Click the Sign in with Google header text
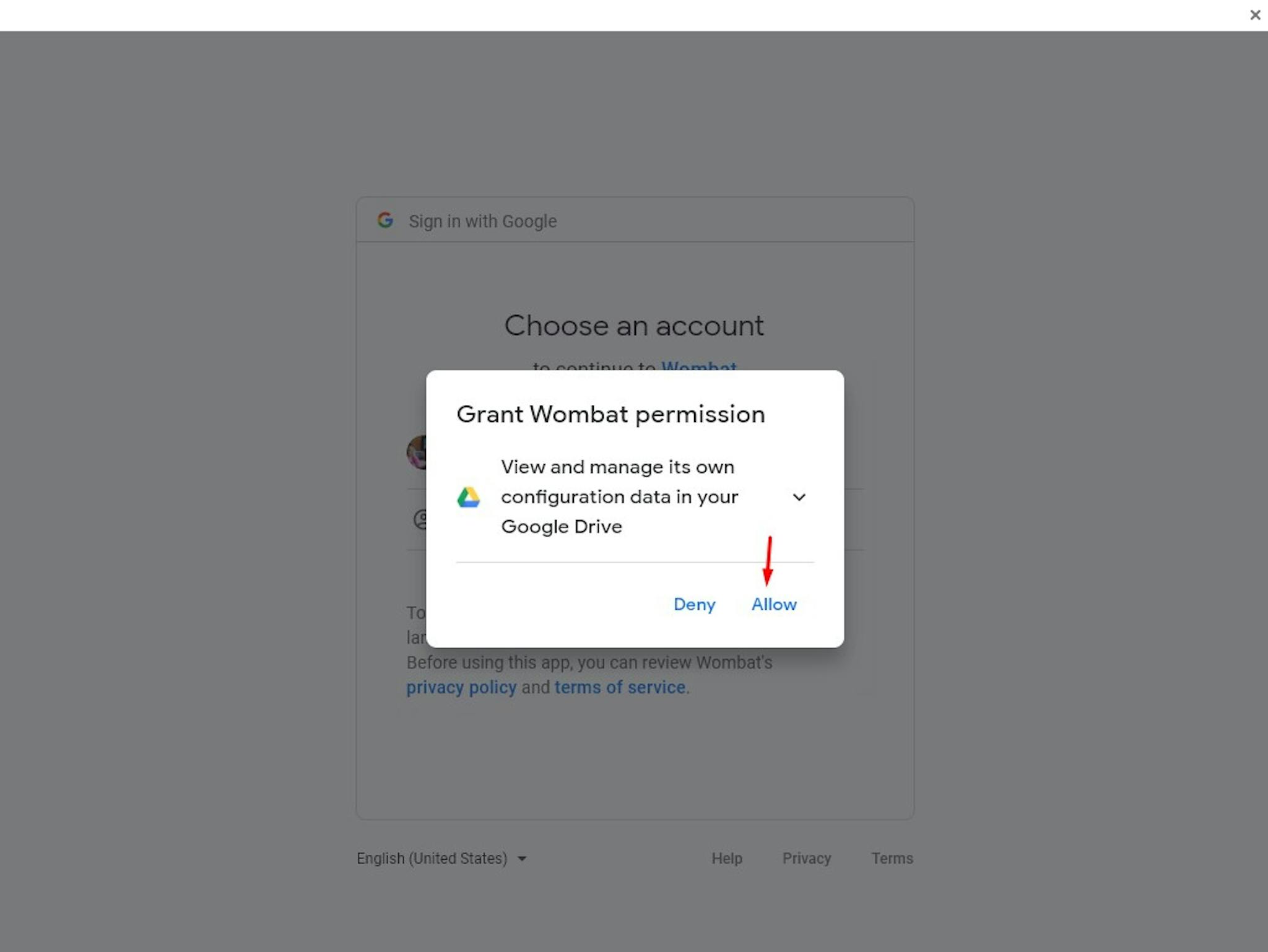The height and width of the screenshot is (952, 1268). pyautogui.click(x=482, y=221)
